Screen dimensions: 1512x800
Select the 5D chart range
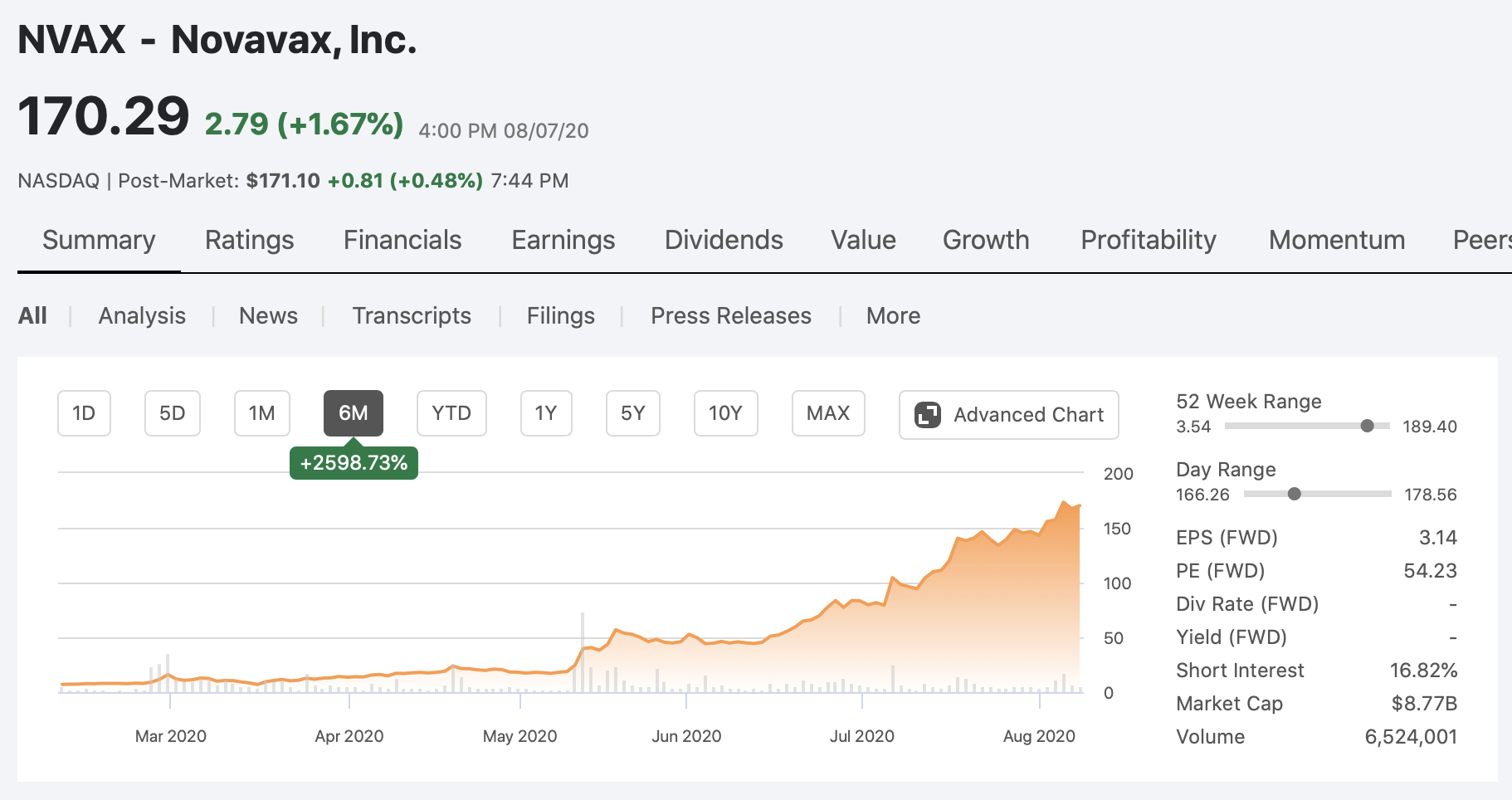click(x=173, y=413)
